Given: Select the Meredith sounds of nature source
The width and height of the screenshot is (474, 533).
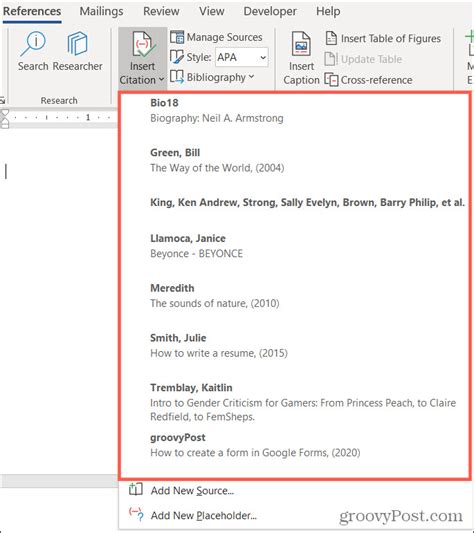Looking at the screenshot, I should pos(294,296).
